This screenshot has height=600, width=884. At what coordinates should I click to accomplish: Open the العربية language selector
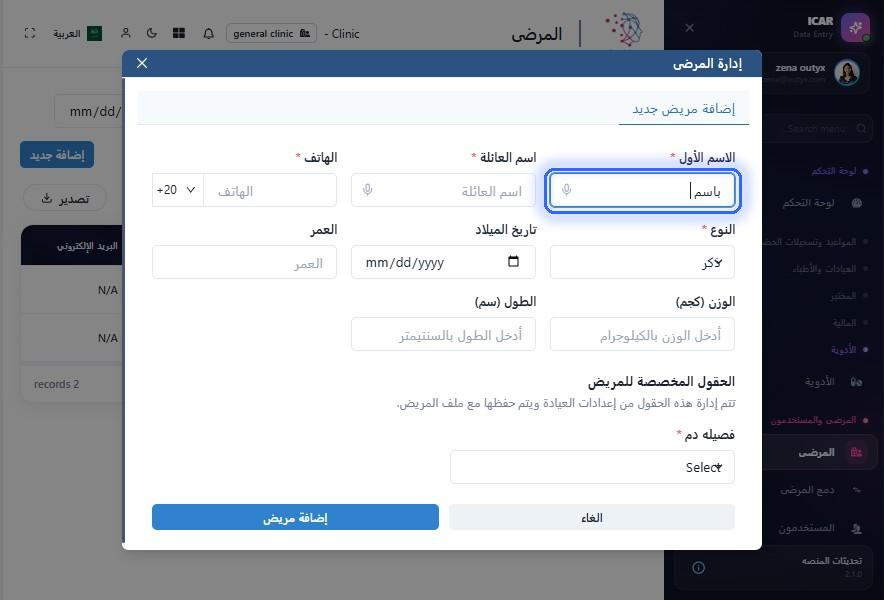77,34
